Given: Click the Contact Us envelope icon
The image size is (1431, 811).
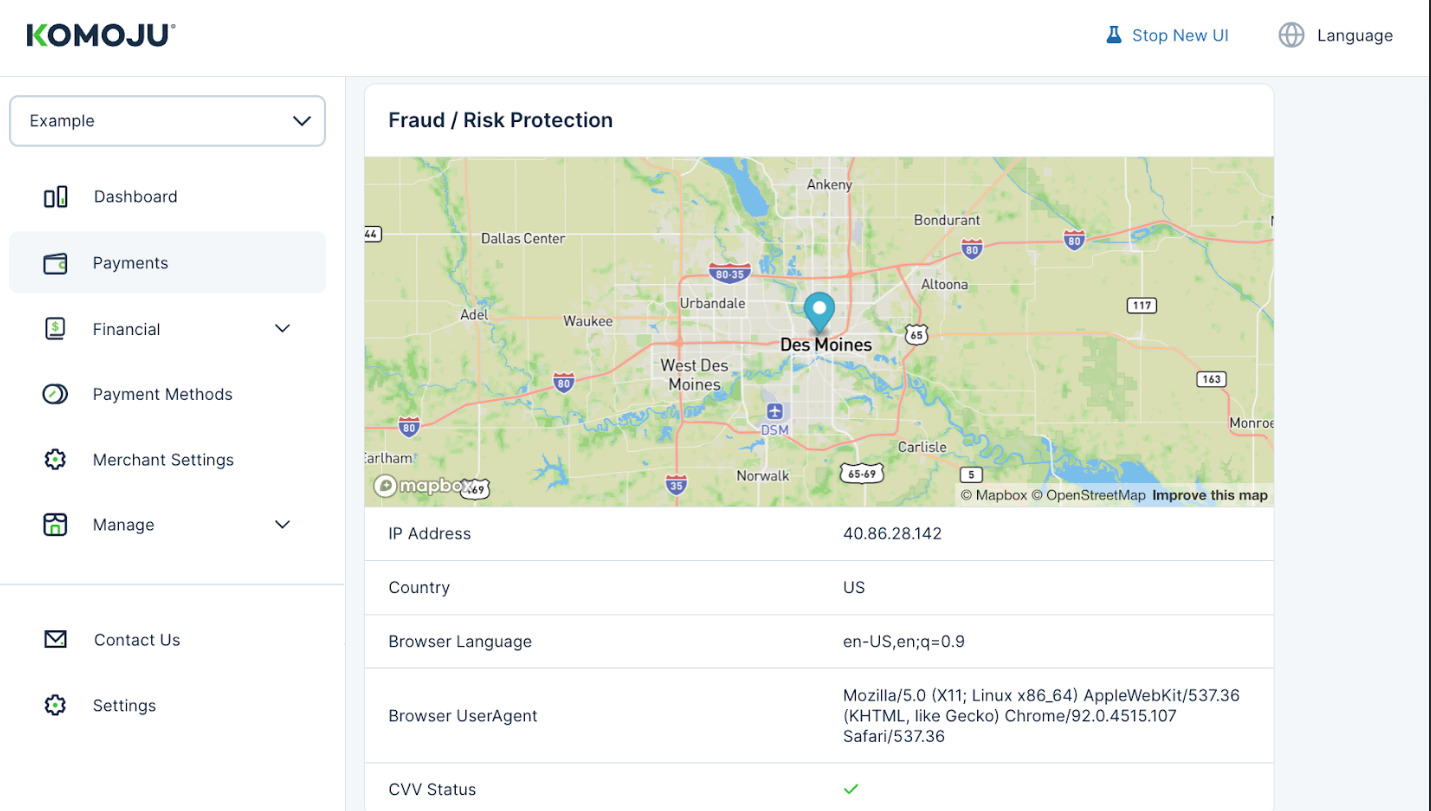Looking at the screenshot, I should [55, 640].
